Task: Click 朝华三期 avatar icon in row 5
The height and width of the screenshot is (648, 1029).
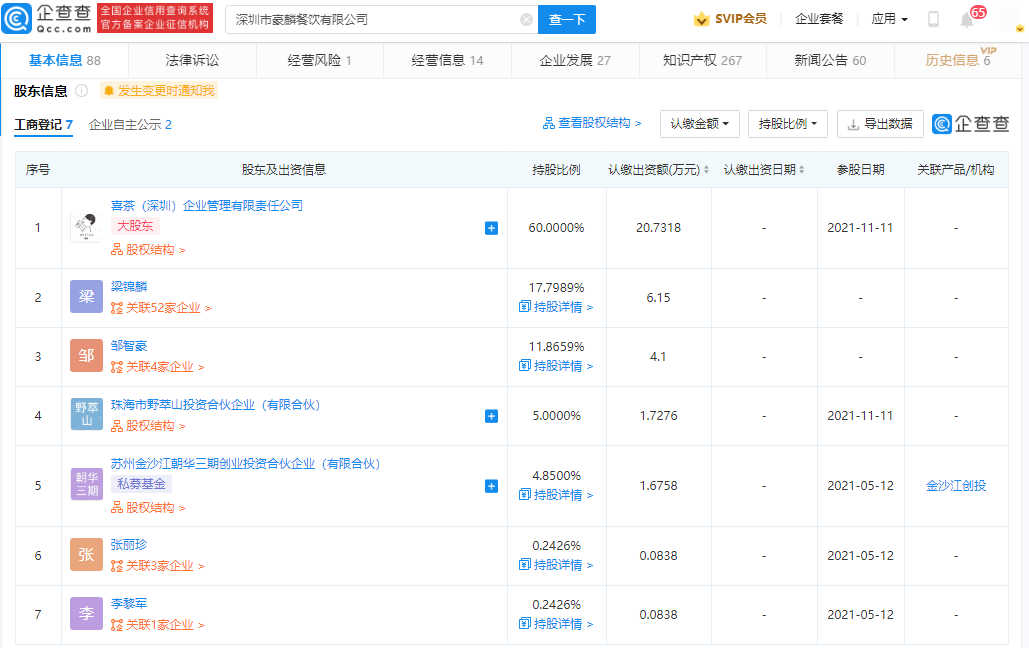Action: (x=87, y=485)
